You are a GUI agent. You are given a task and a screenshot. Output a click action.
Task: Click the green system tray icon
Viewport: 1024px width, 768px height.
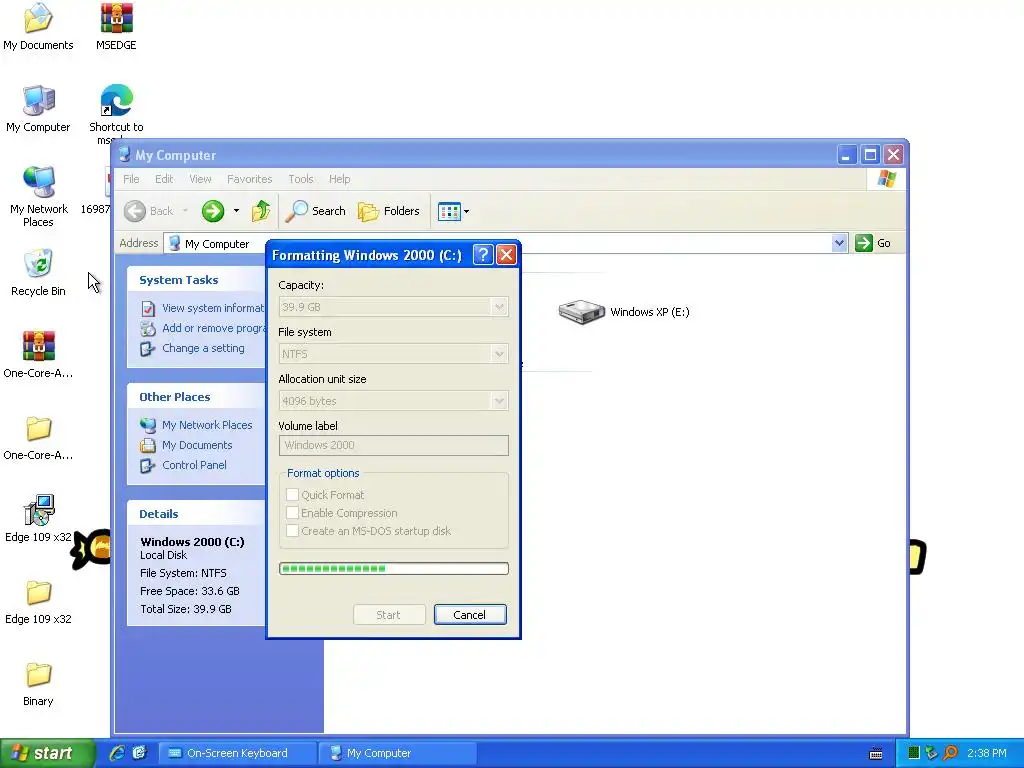(914, 753)
